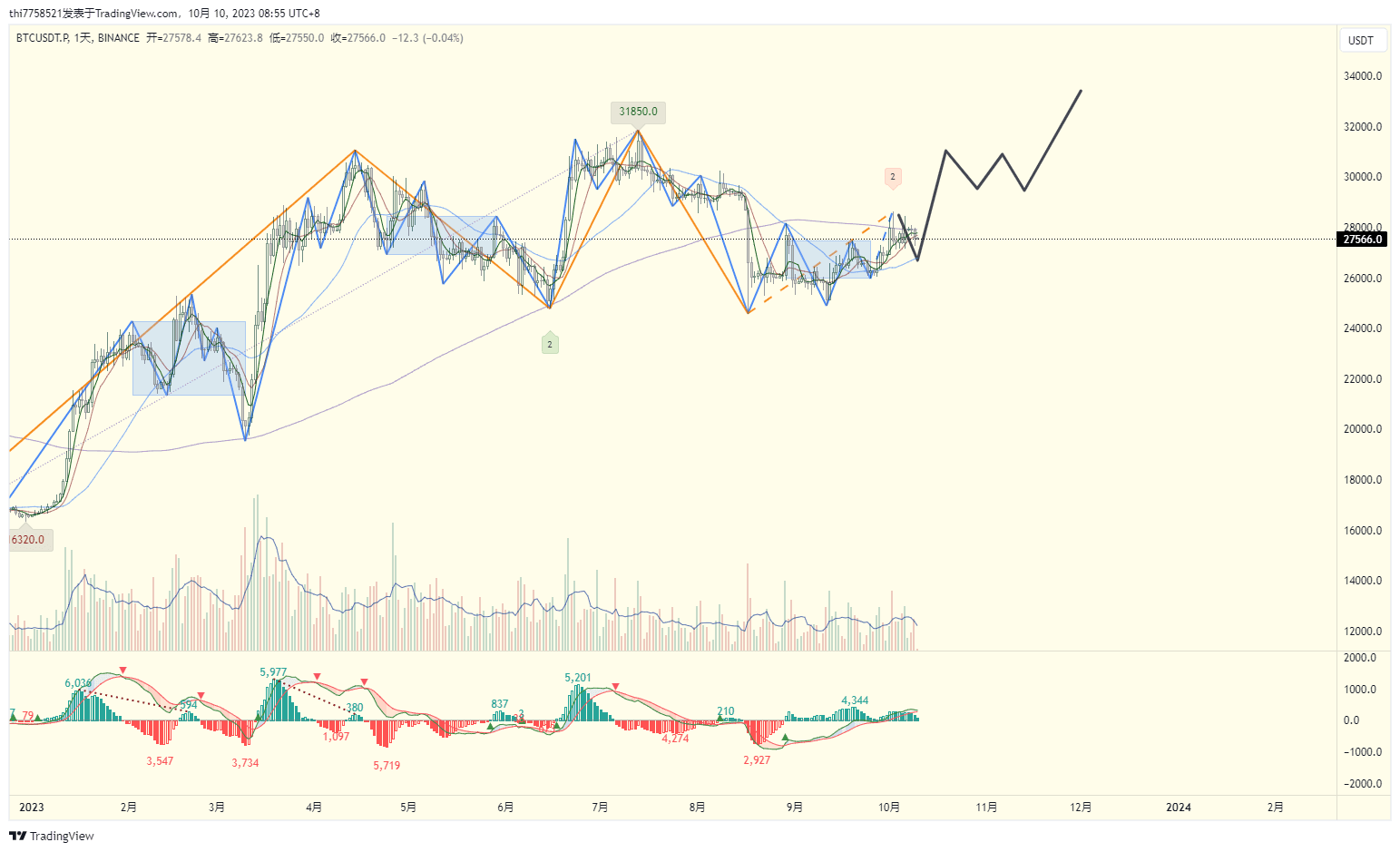Select the 31850.0 high price label

point(638,112)
